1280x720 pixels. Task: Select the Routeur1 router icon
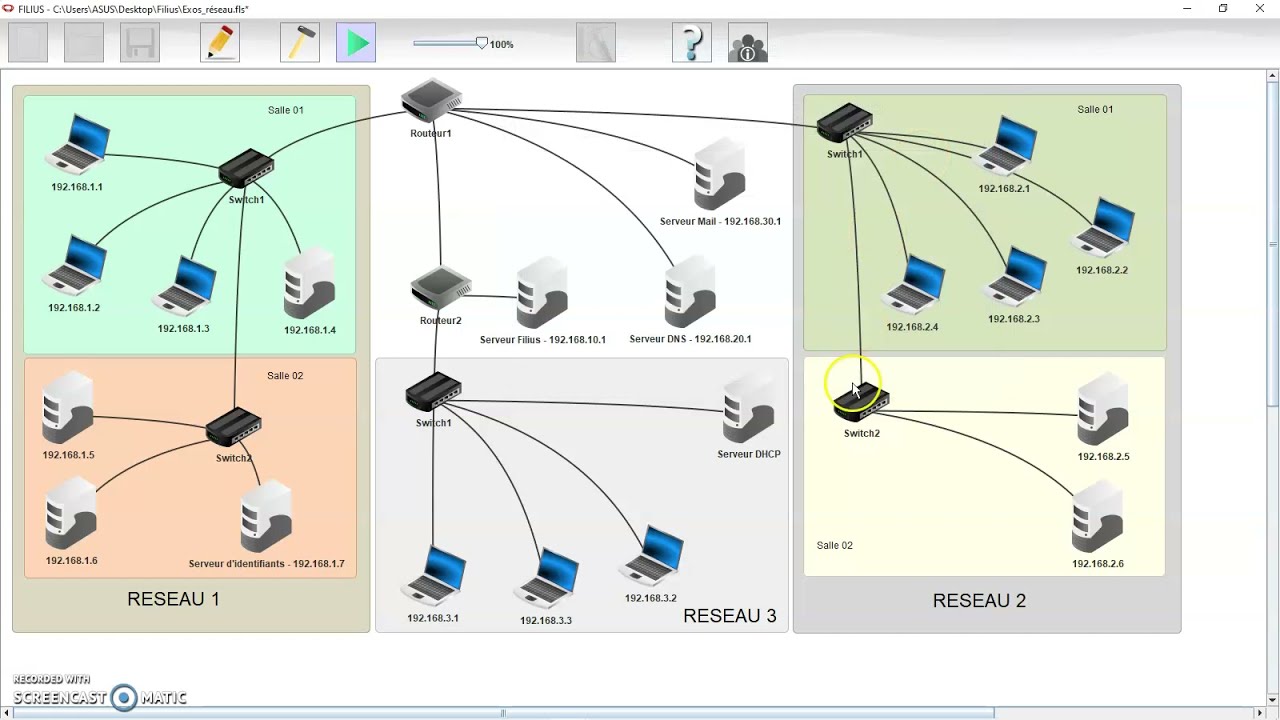[x=431, y=100]
